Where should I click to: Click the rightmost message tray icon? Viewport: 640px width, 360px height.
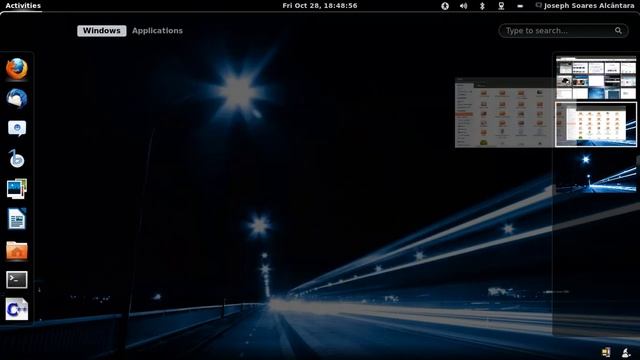(x=626, y=352)
